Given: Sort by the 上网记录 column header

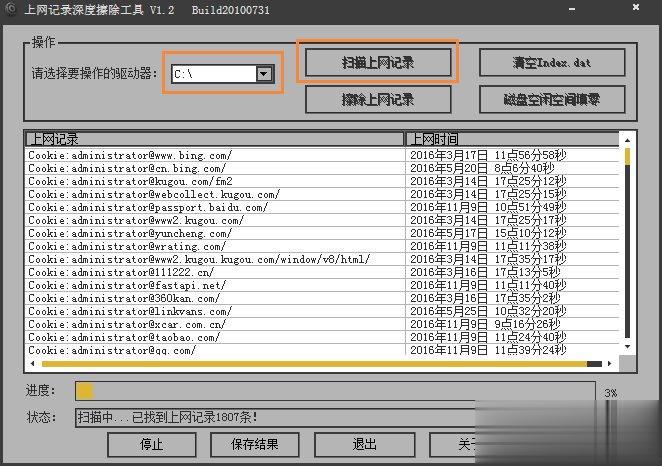Looking at the screenshot, I should (214, 139).
